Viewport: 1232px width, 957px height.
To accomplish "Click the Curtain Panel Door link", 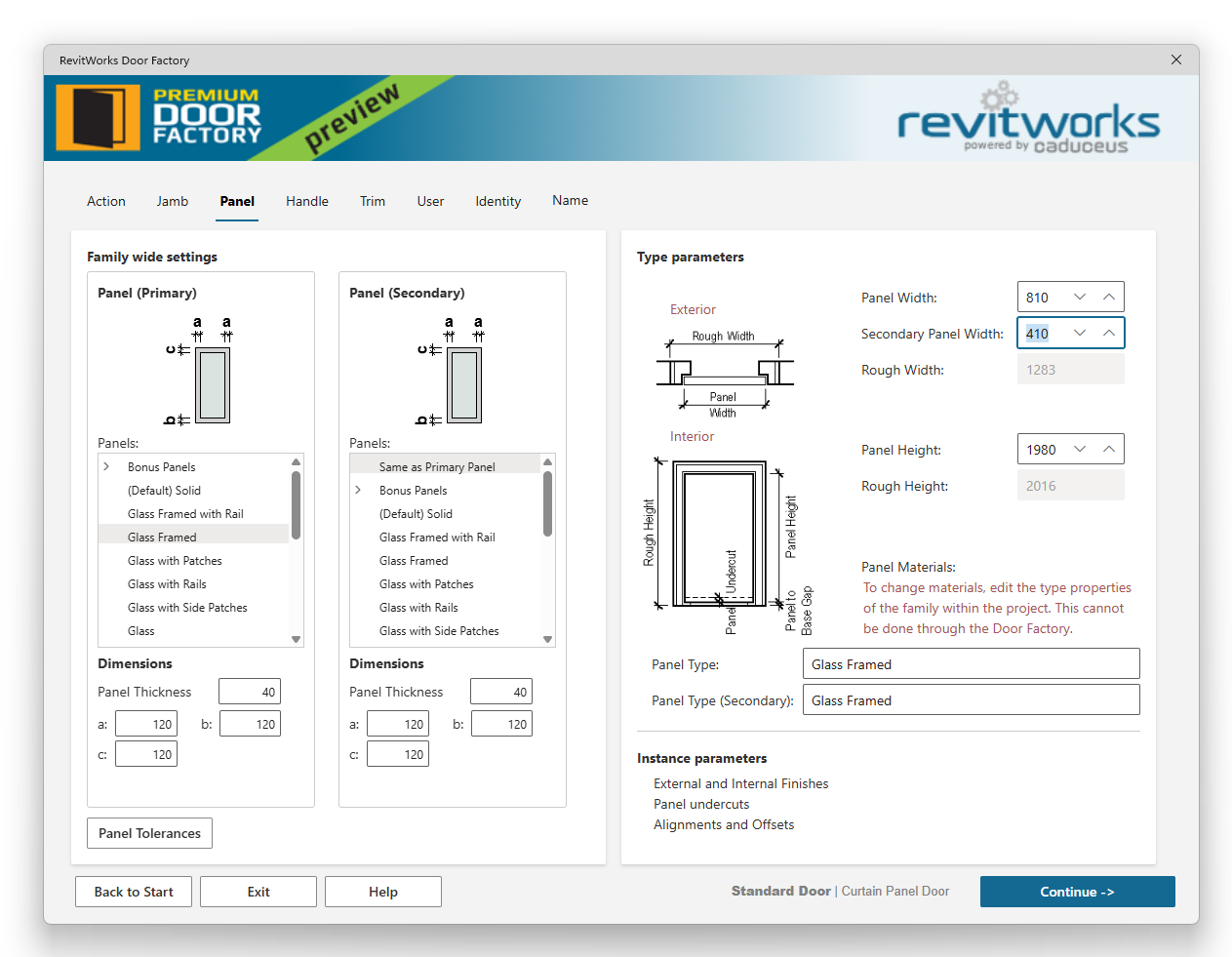I will click(894, 891).
